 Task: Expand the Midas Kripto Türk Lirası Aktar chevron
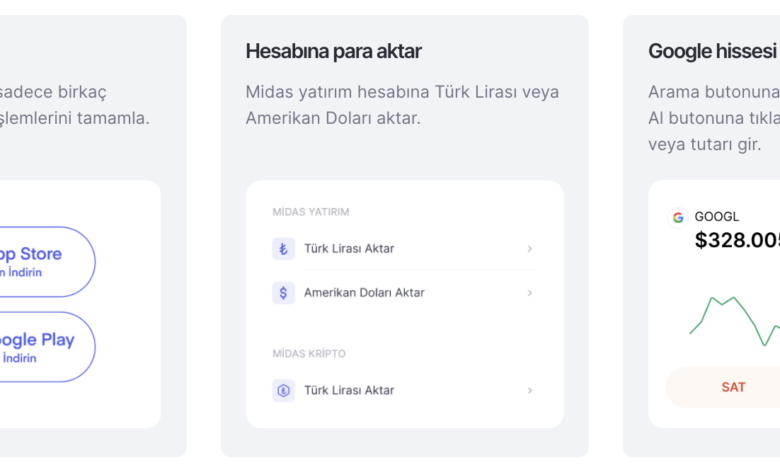pos(529,391)
